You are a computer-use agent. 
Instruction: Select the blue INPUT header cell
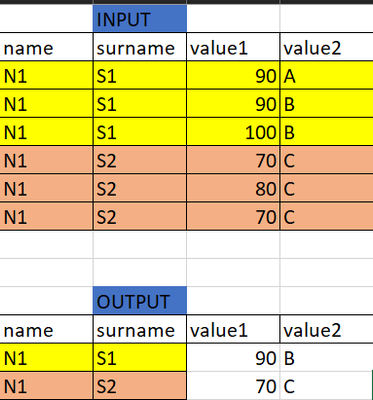pyautogui.click(x=140, y=18)
